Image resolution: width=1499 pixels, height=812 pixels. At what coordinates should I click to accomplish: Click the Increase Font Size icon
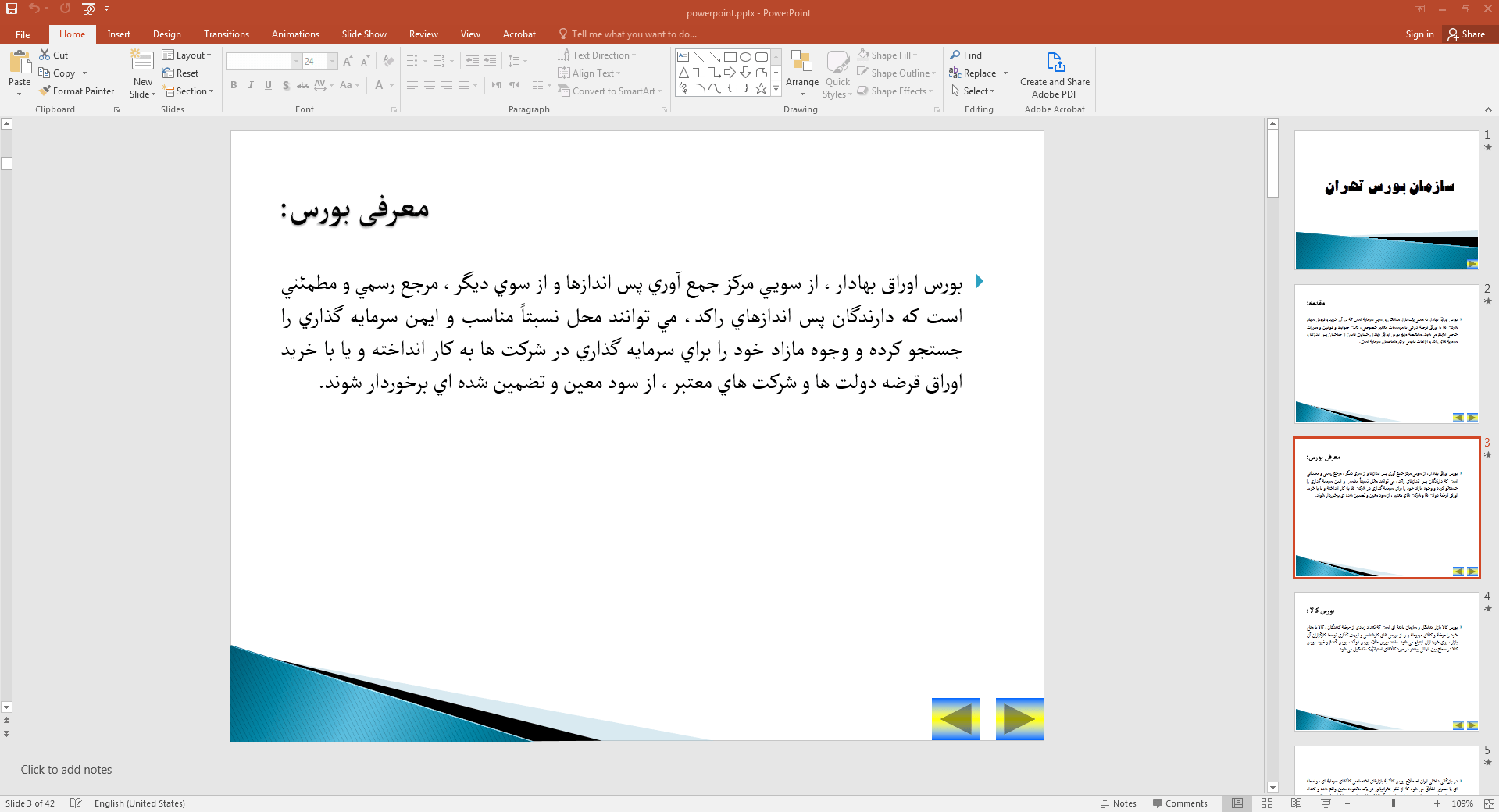tap(348, 61)
